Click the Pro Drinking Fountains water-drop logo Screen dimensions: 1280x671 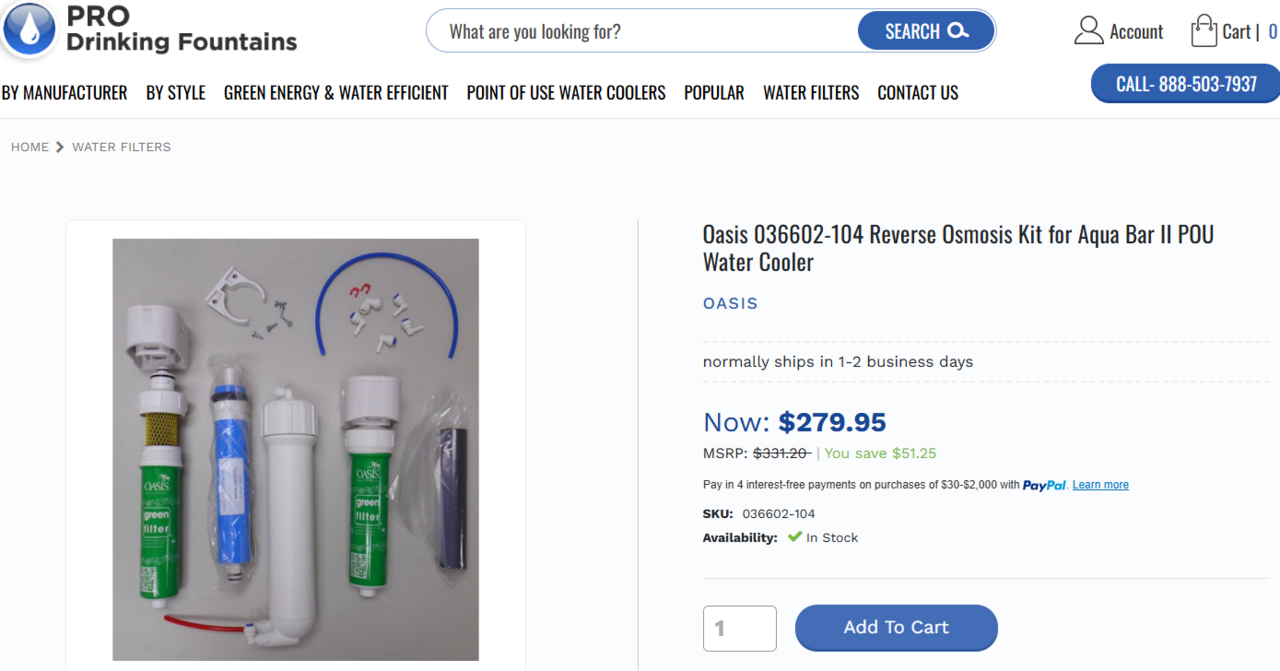pos(29,28)
